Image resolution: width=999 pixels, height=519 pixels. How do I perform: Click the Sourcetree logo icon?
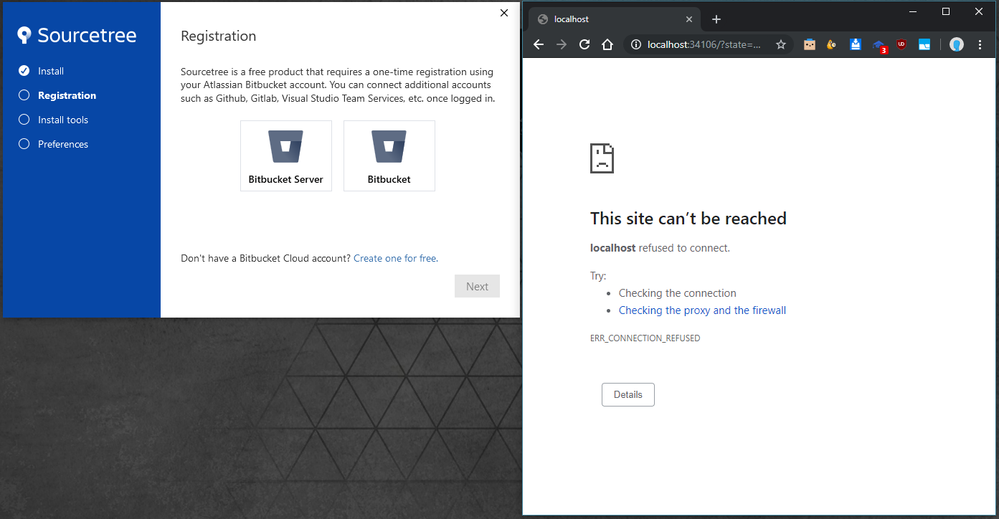(24, 35)
